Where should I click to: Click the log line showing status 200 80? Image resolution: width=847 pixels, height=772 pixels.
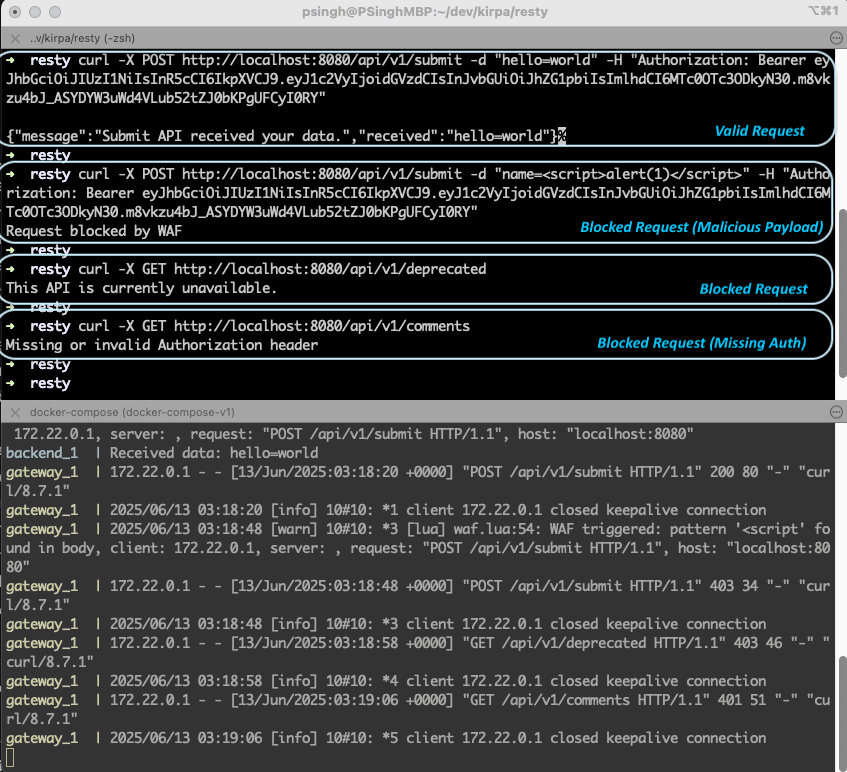pos(418,481)
